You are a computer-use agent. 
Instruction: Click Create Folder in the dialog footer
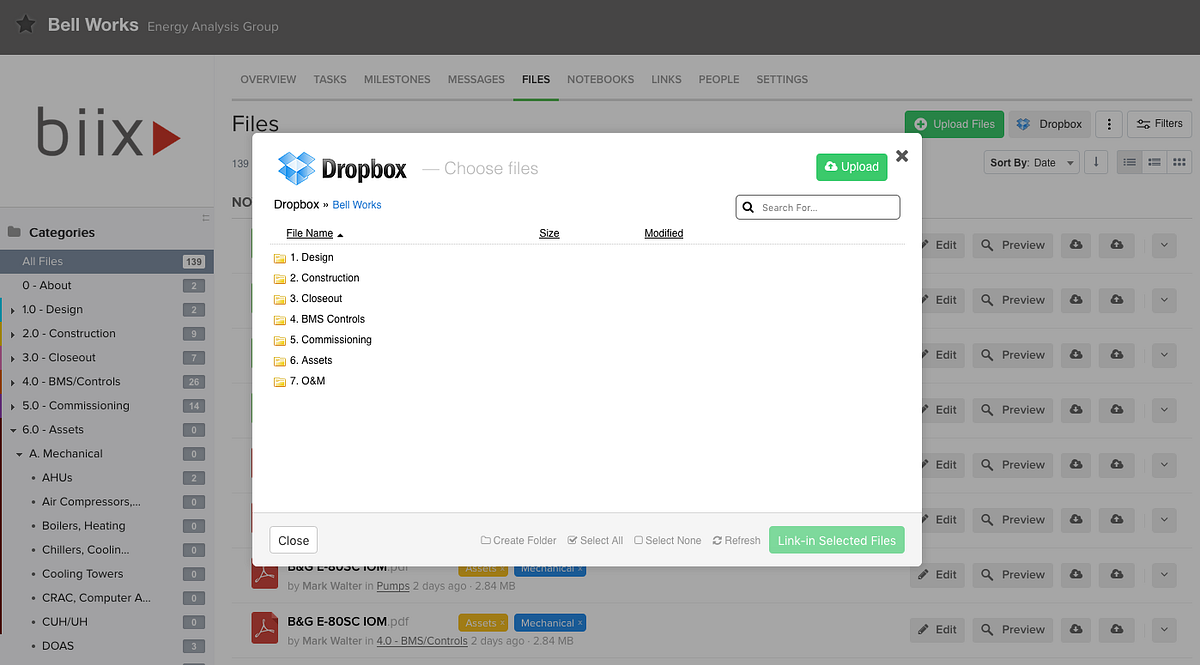[518, 540]
